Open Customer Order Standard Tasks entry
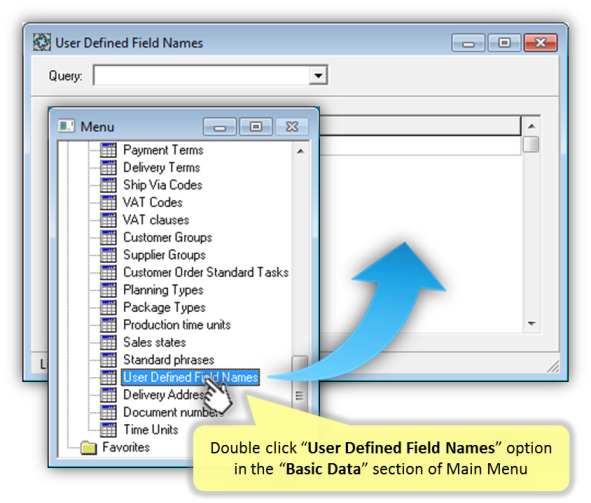The image size is (591, 503). pyautogui.click(x=206, y=272)
